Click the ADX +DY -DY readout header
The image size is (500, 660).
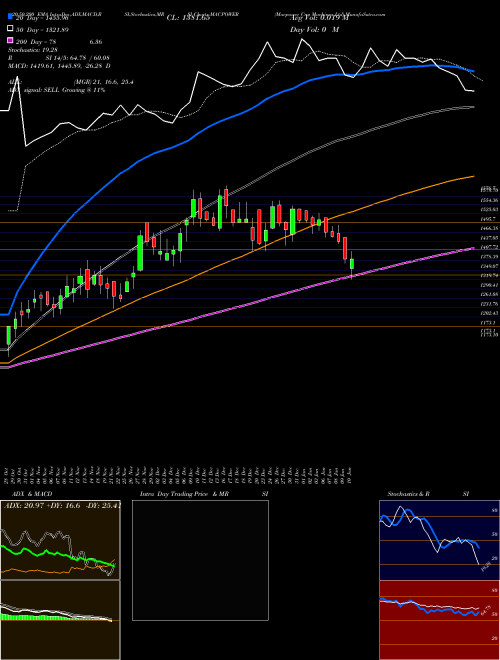62,505
